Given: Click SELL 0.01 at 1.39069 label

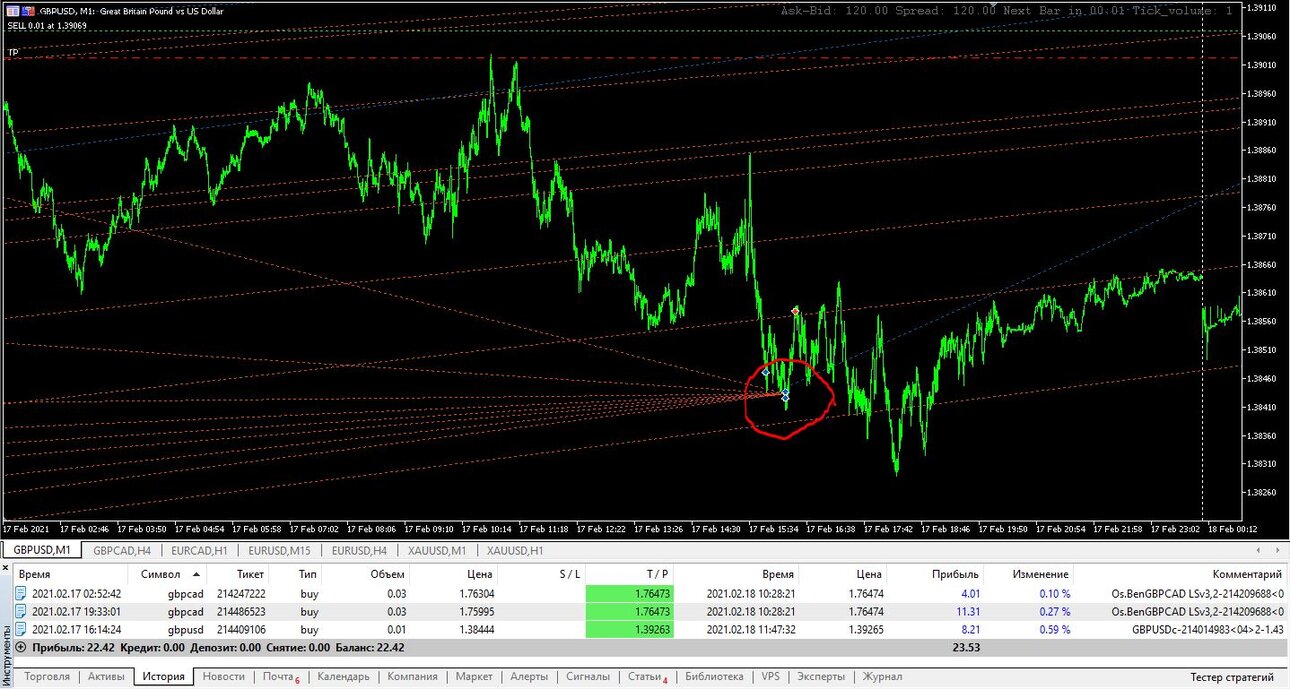Looking at the screenshot, I should (47, 25).
